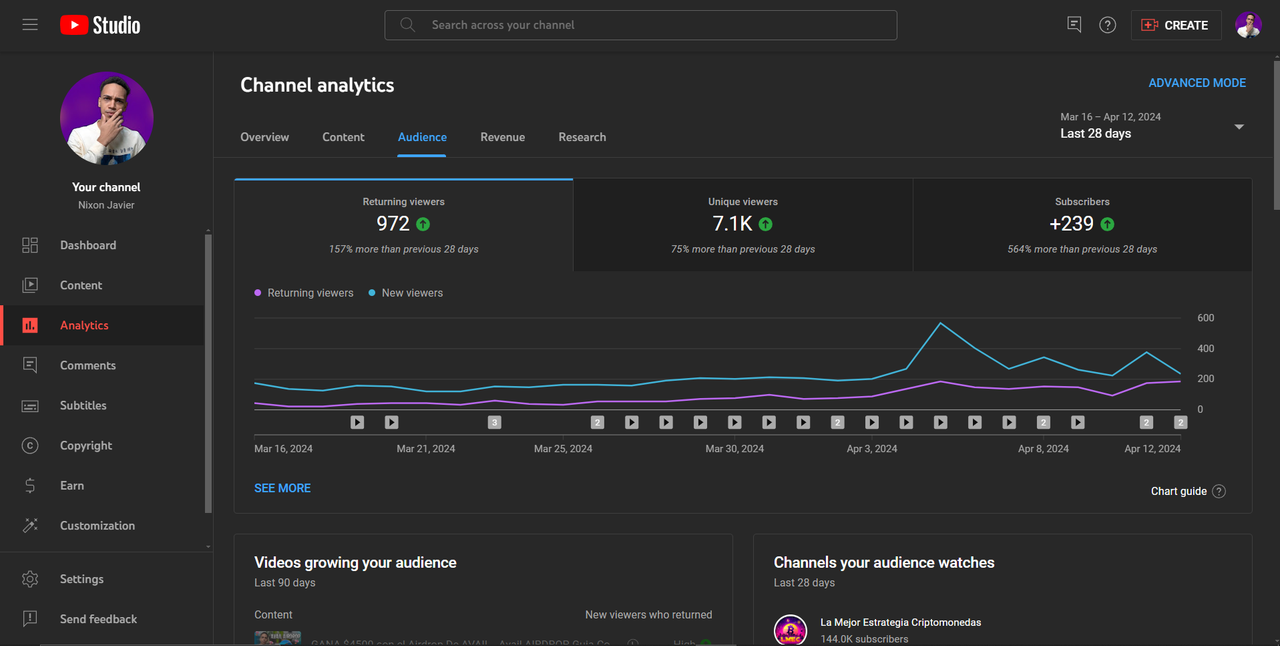The width and height of the screenshot is (1280, 646).
Task: Open the Last 28 days date range dropdown
Action: 1152,126
